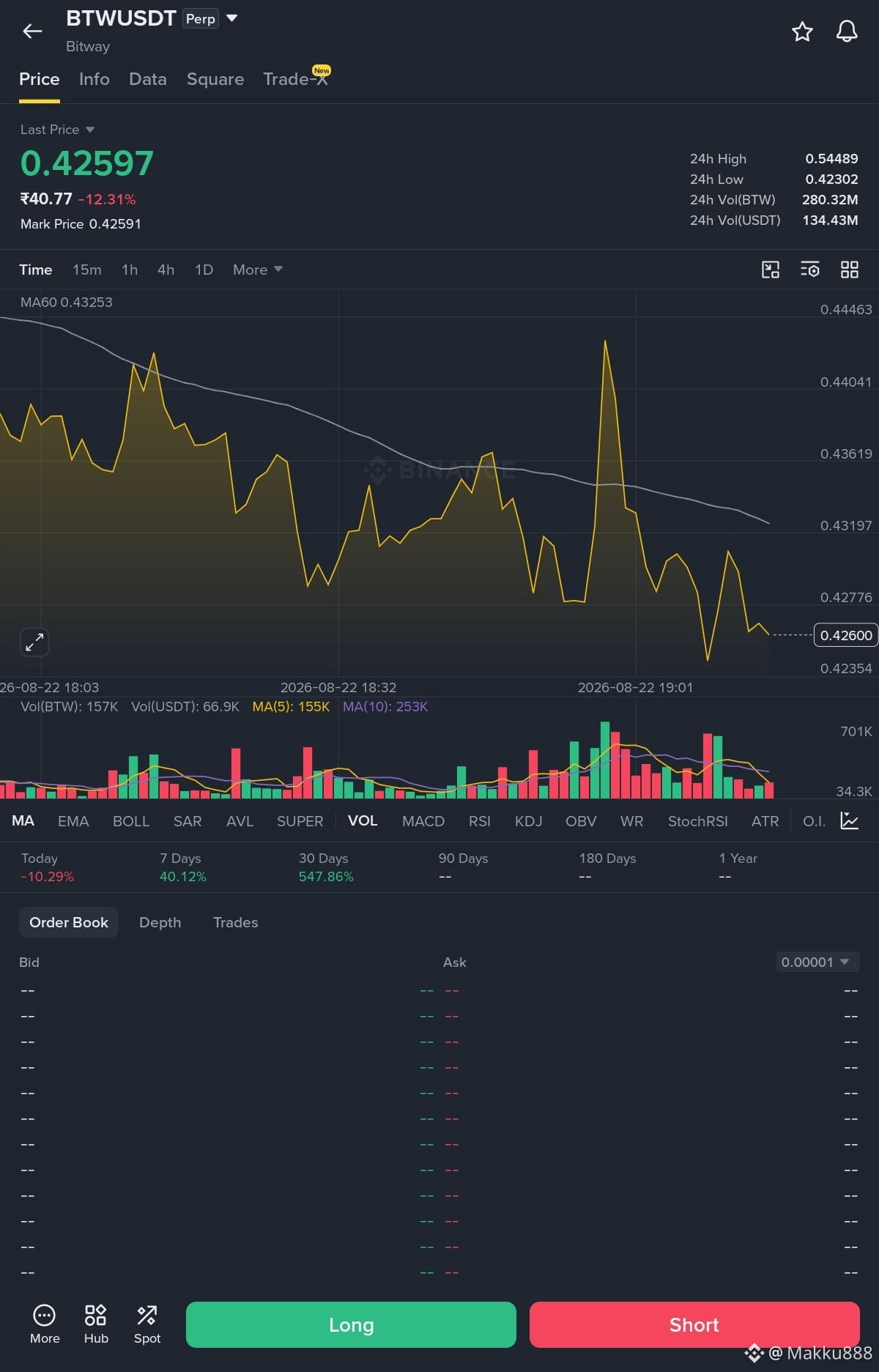Viewport: 879px width, 1372px height.
Task: Enable the SUPER indicator
Action: [x=300, y=821]
